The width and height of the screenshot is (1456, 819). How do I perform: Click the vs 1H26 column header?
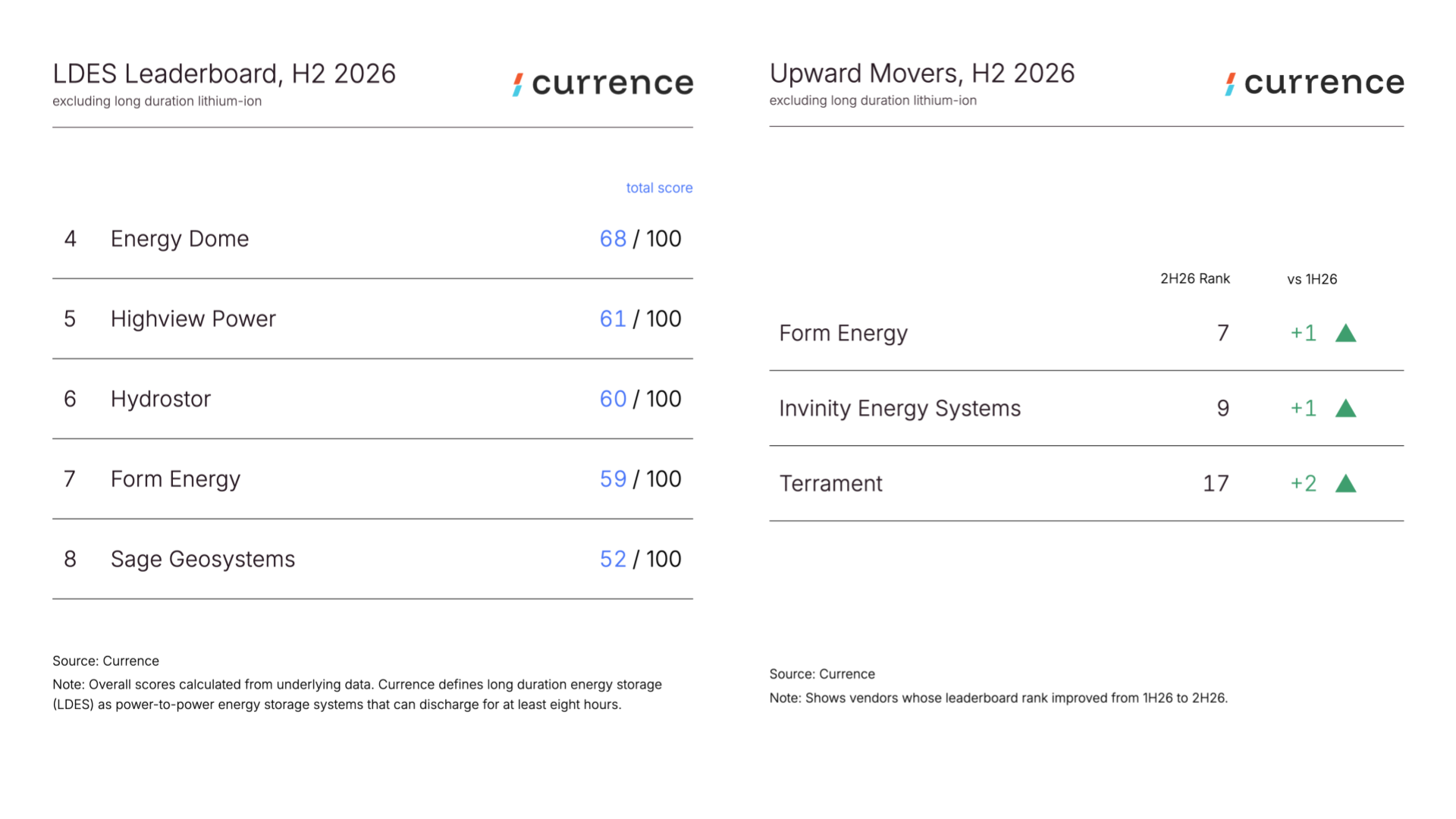click(1312, 279)
